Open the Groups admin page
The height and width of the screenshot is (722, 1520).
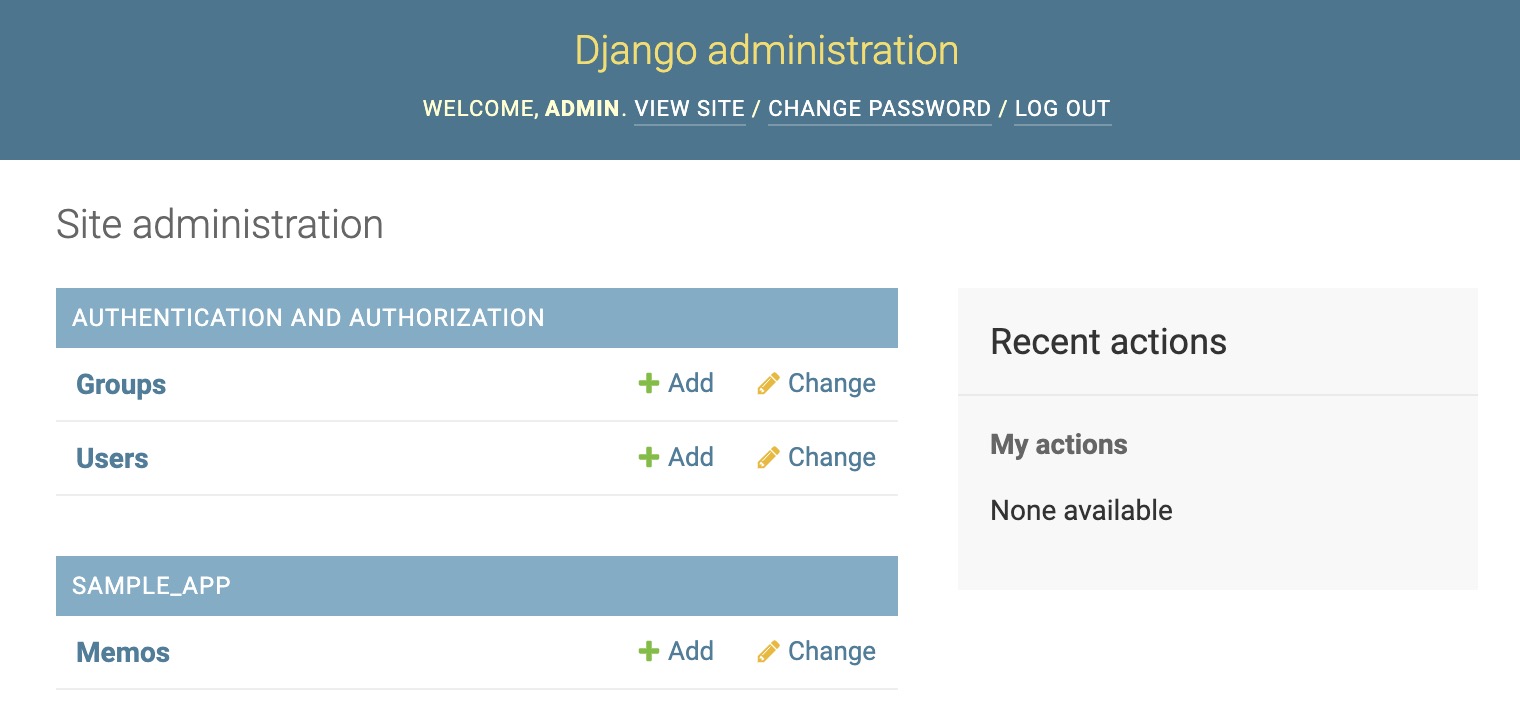(120, 384)
